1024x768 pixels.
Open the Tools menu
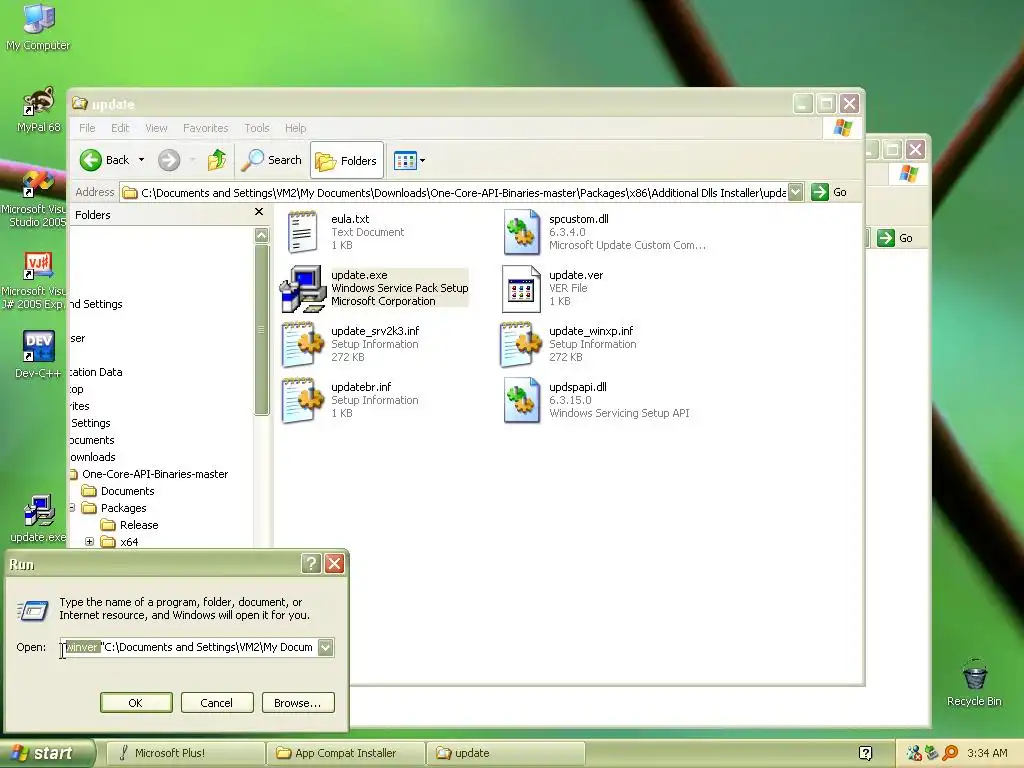tap(257, 128)
